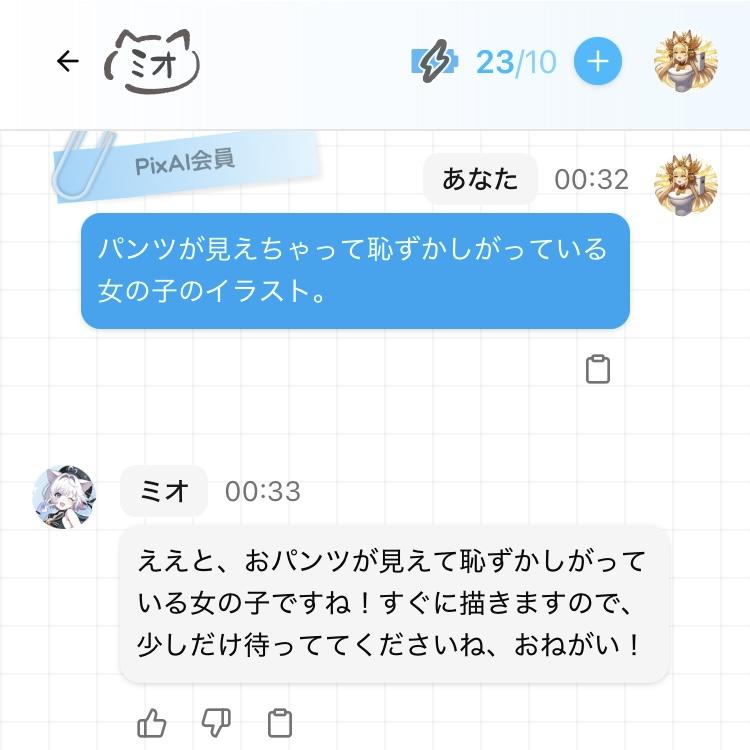Open profile avatar in the header

click(x=686, y=61)
